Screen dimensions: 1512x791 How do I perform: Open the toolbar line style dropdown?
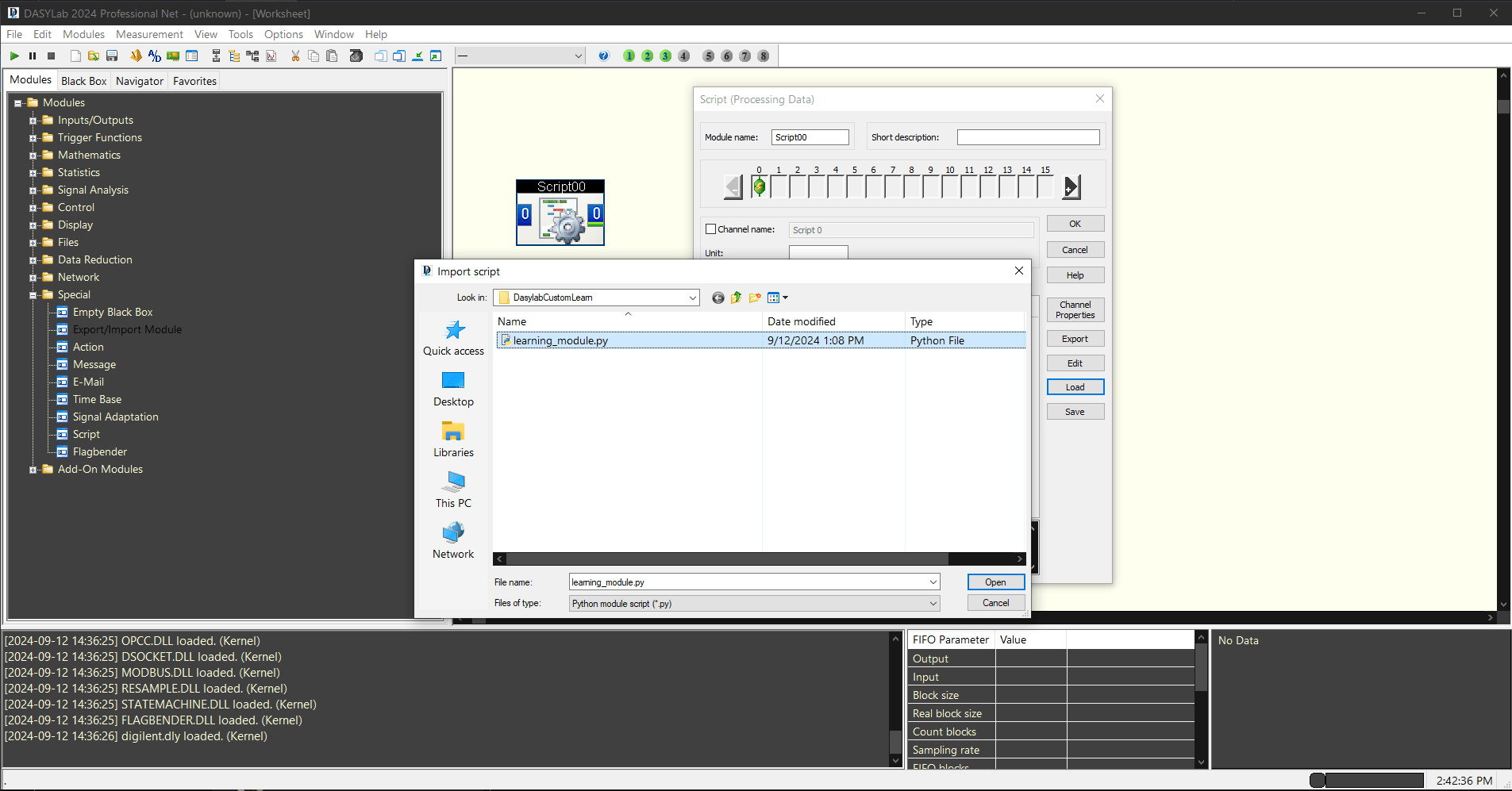tap(579, 56)
